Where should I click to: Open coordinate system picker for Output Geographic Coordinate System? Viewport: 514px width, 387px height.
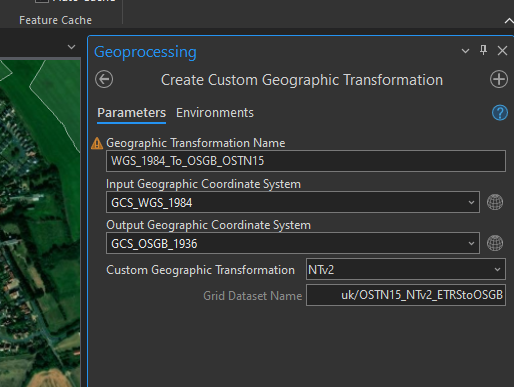(495, 243)
